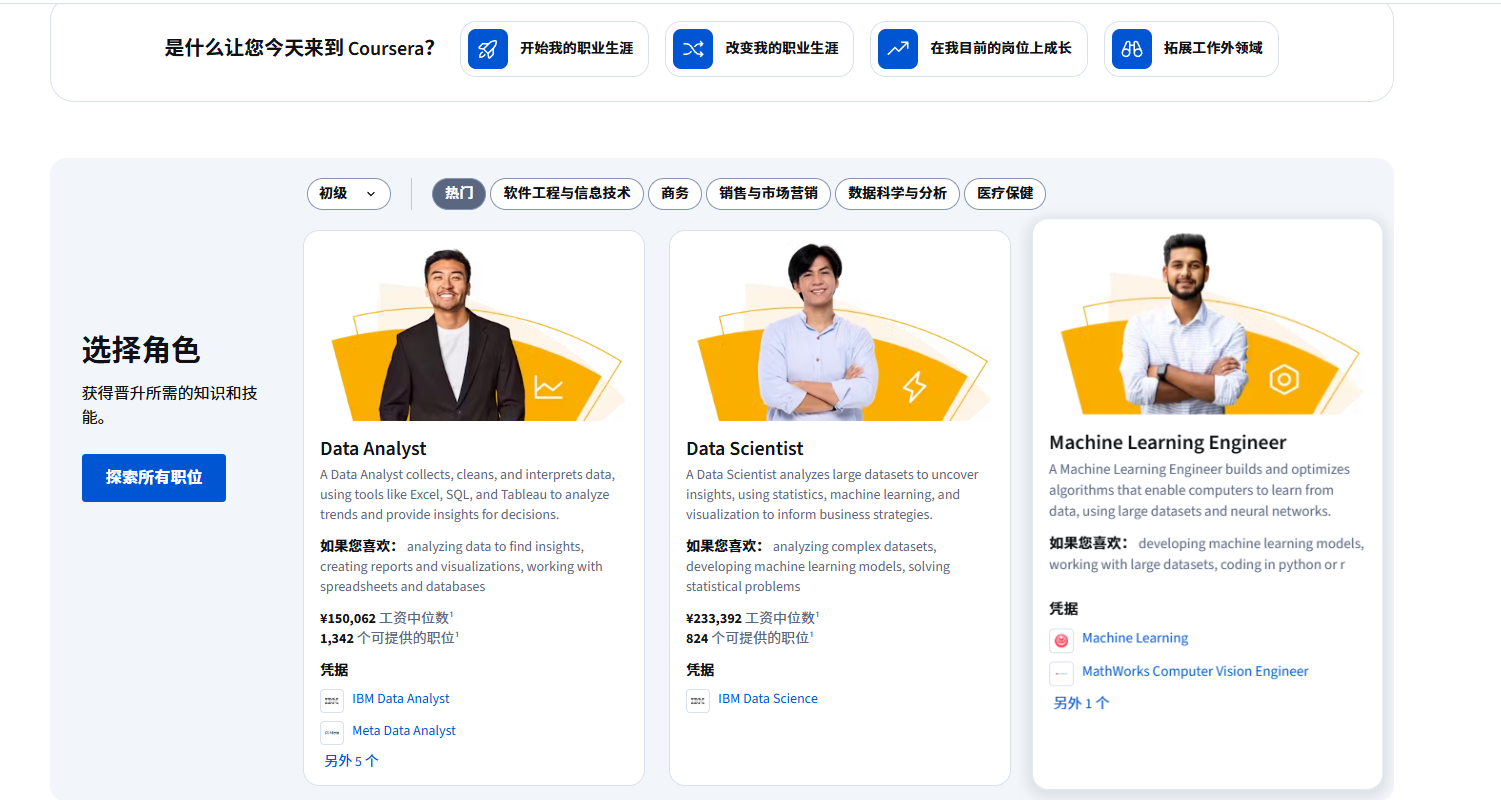Open the 初级 level dropdown
This screenshot has width=1501, height=800.
pos(348,193)
